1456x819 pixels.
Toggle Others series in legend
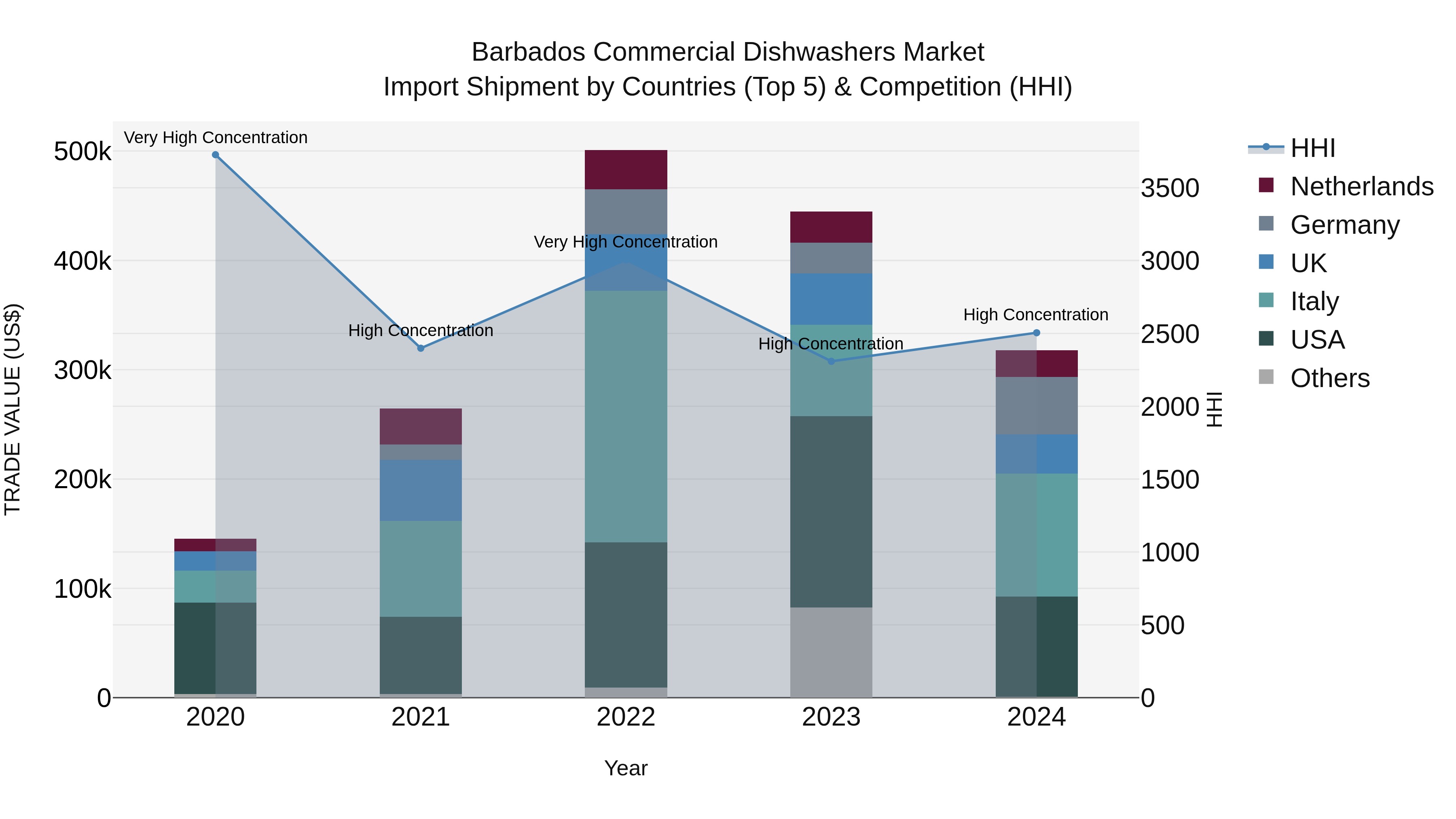(1314, 378)
